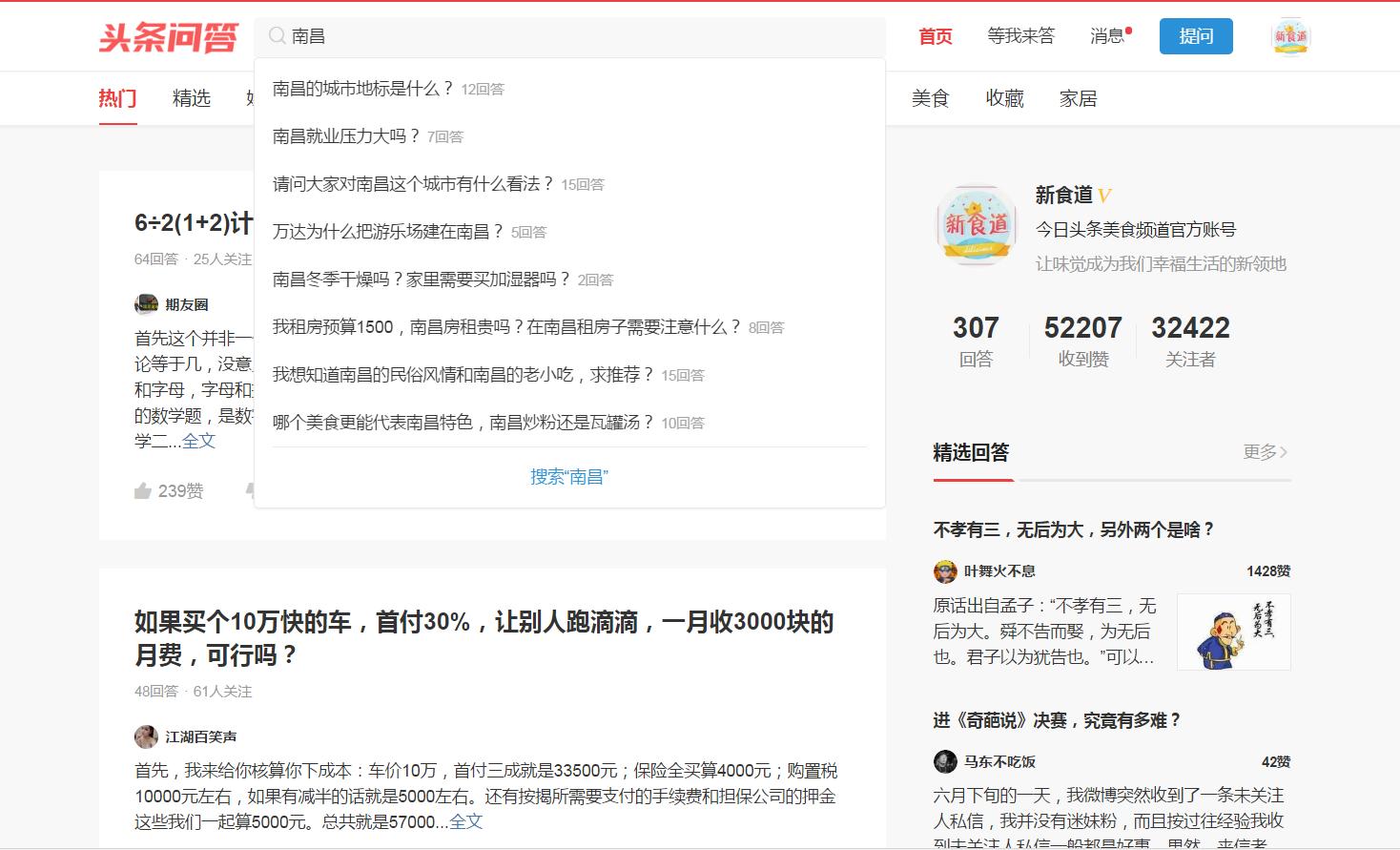Screen dimensions: 1400x850
Task: Click 搜索"南昌" at dropdown bottom
Action: tap(569, 475)
